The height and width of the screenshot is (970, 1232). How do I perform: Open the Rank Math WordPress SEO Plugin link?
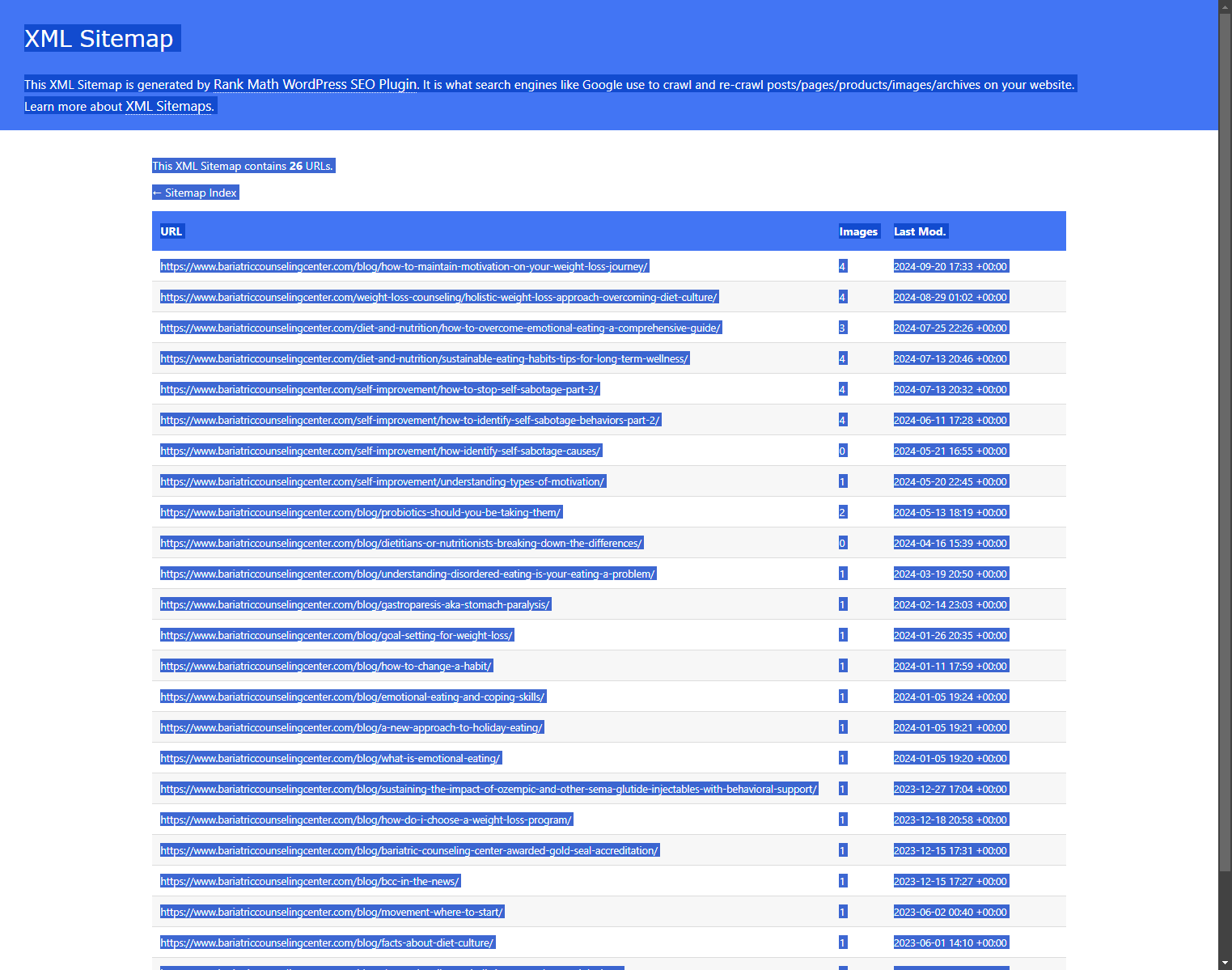click(x=315, y=84)
